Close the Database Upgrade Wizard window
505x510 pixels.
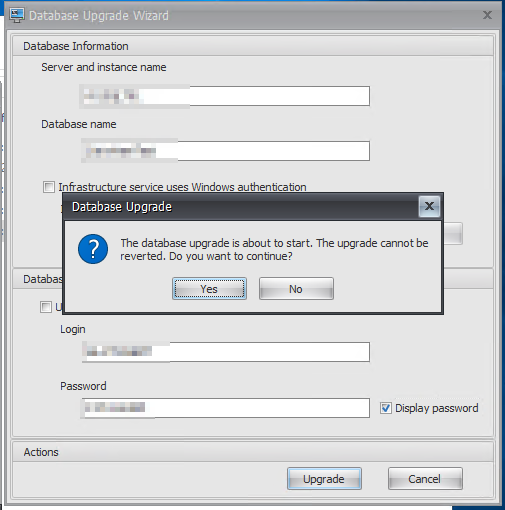click(x=487, y=15)
